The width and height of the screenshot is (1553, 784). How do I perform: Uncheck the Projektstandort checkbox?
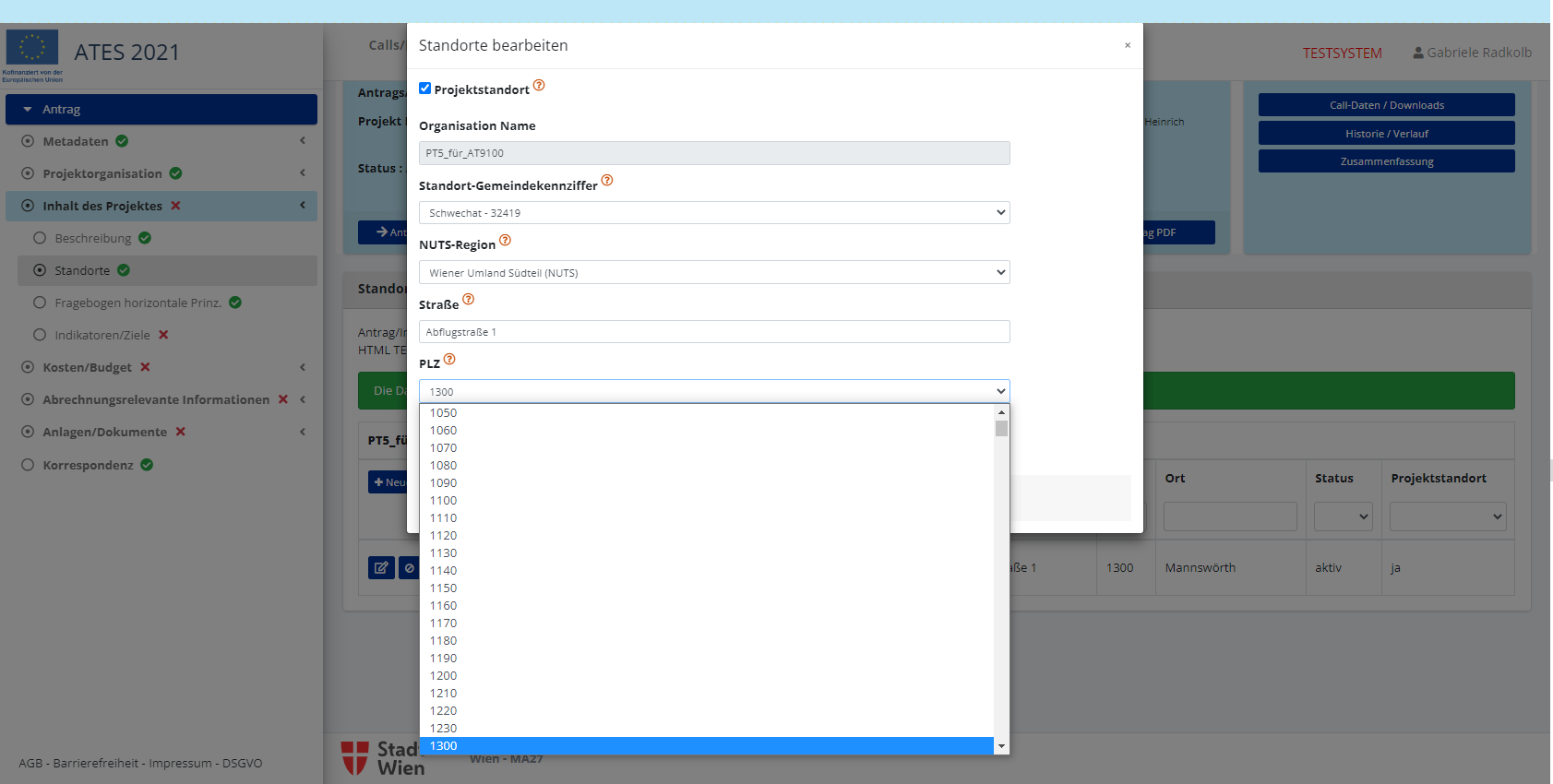pos(425,89)
